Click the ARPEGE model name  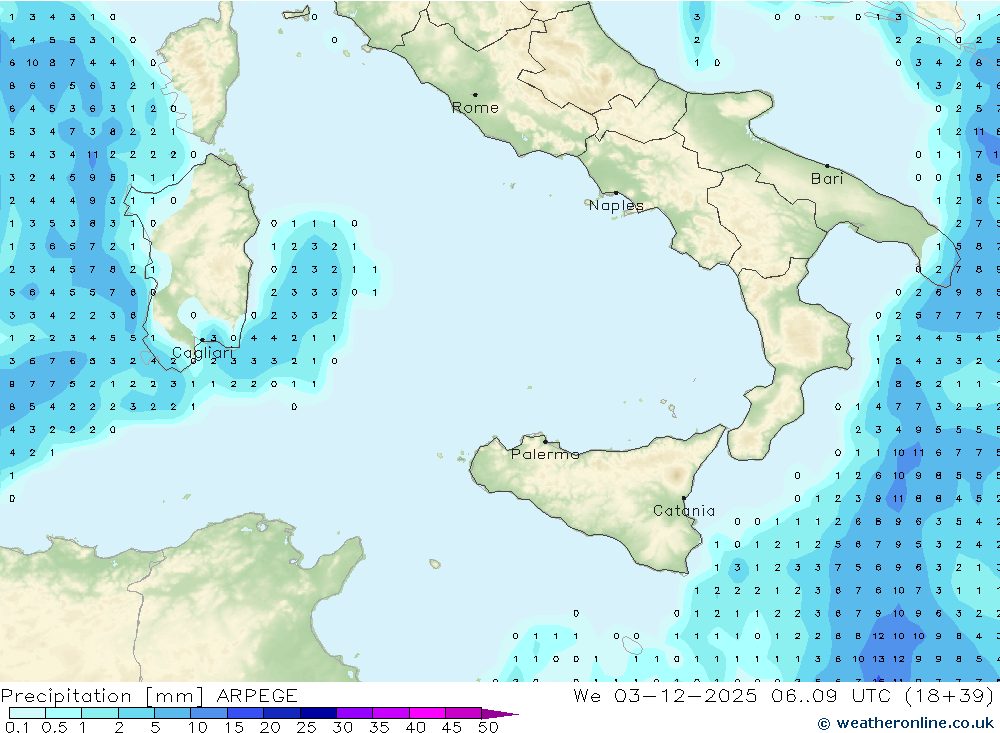tap(257, 696)
